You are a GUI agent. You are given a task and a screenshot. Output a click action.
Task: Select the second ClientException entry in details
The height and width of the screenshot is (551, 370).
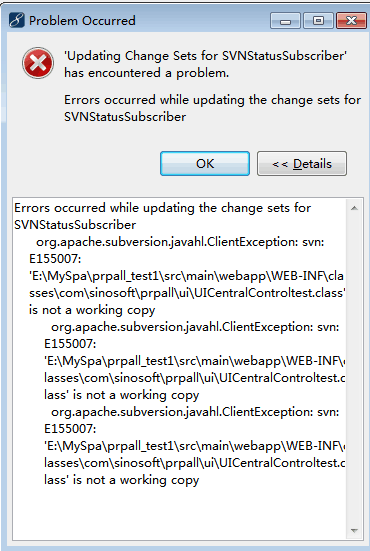point(195,361)
